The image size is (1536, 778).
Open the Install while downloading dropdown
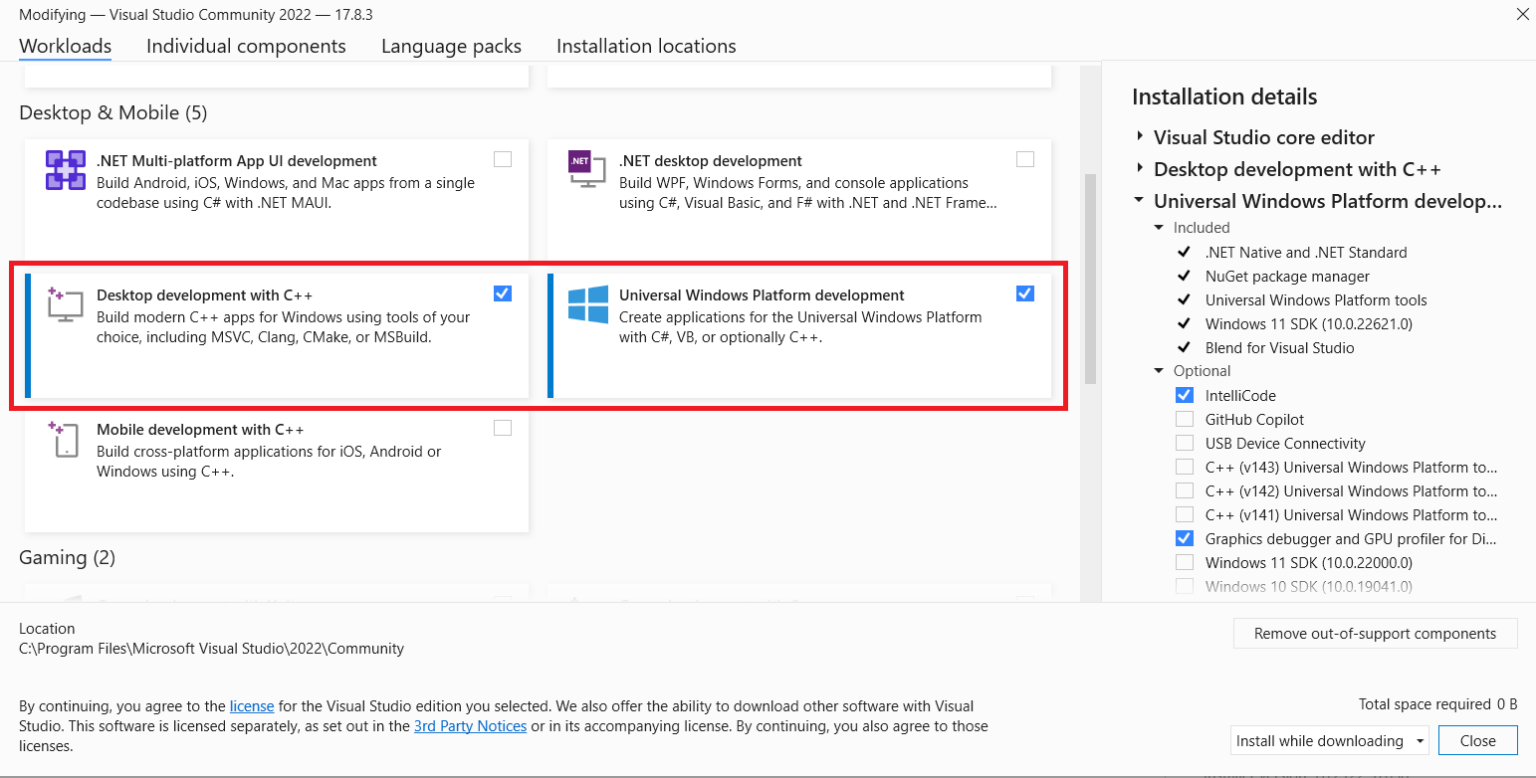1420,741
